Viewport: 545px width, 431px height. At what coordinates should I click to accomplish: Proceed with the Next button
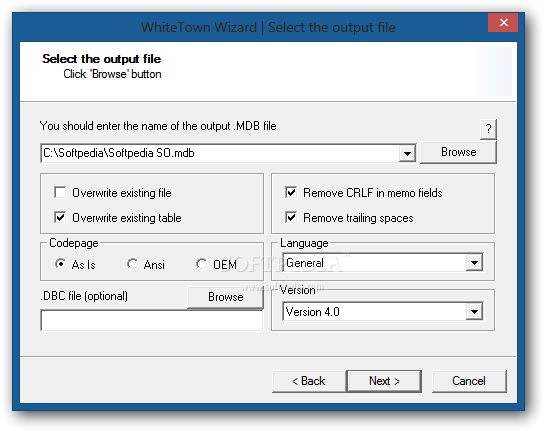tap(384, 381)
